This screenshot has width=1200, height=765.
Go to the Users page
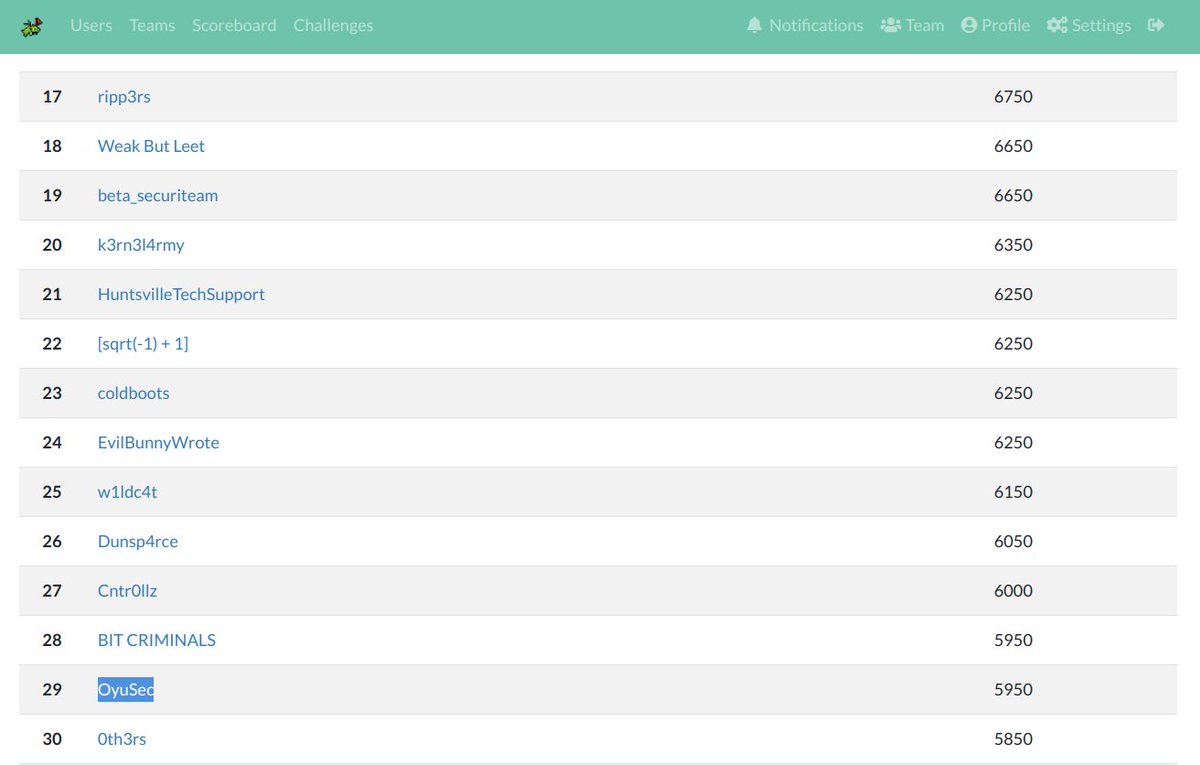91,25
